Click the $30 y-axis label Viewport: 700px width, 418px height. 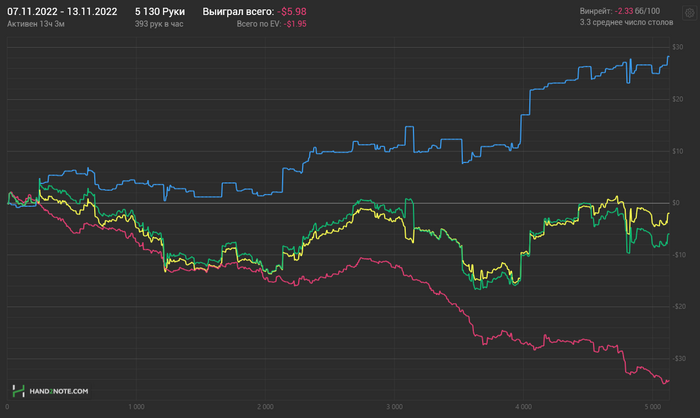[678, 47]
